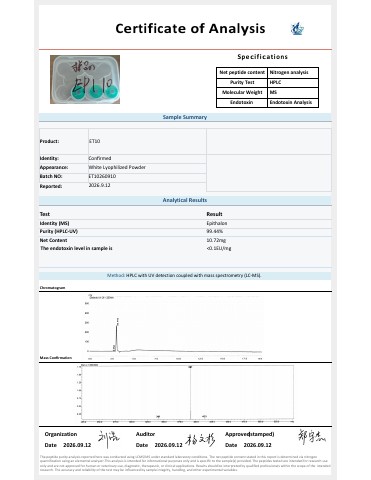This screenshot has height=480, width=371.
Task: Click the 'Appearance:' label
Action: tap(54, 167)
